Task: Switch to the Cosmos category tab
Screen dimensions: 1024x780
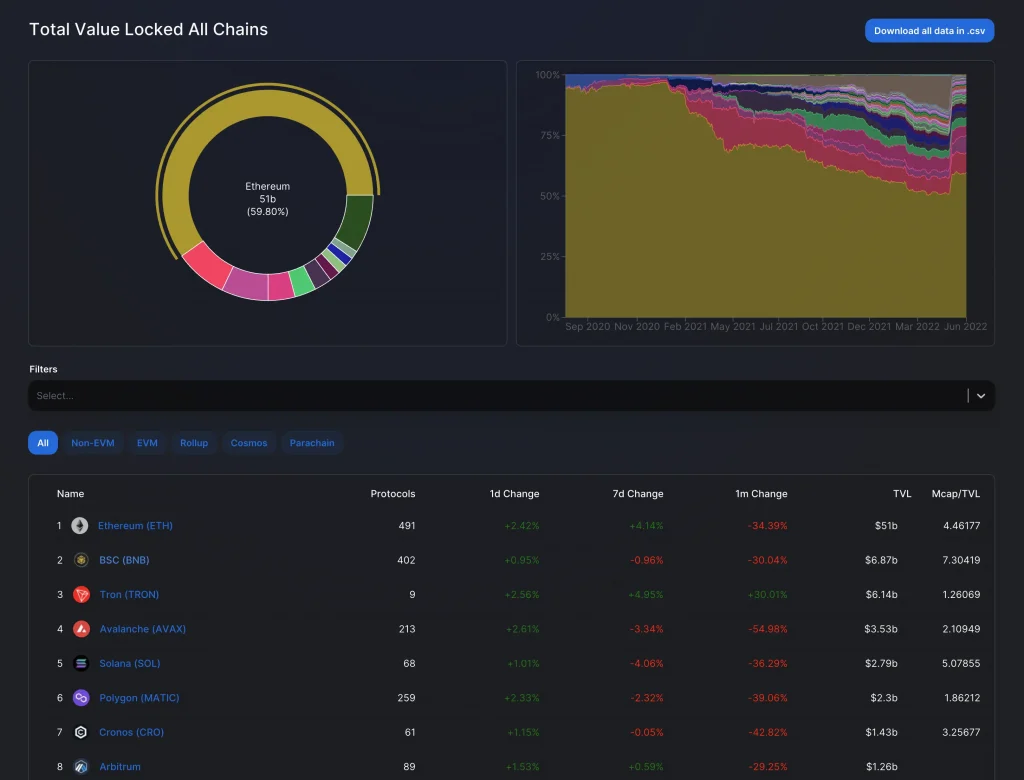Action: click(x=249, y=443)
